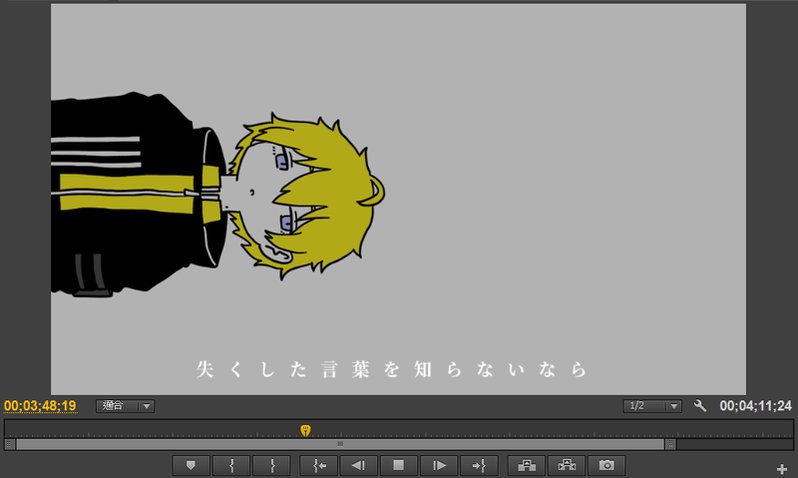This screenshot has height=478, width=798.
Task: Step back one frame
Action: point(359,465)
